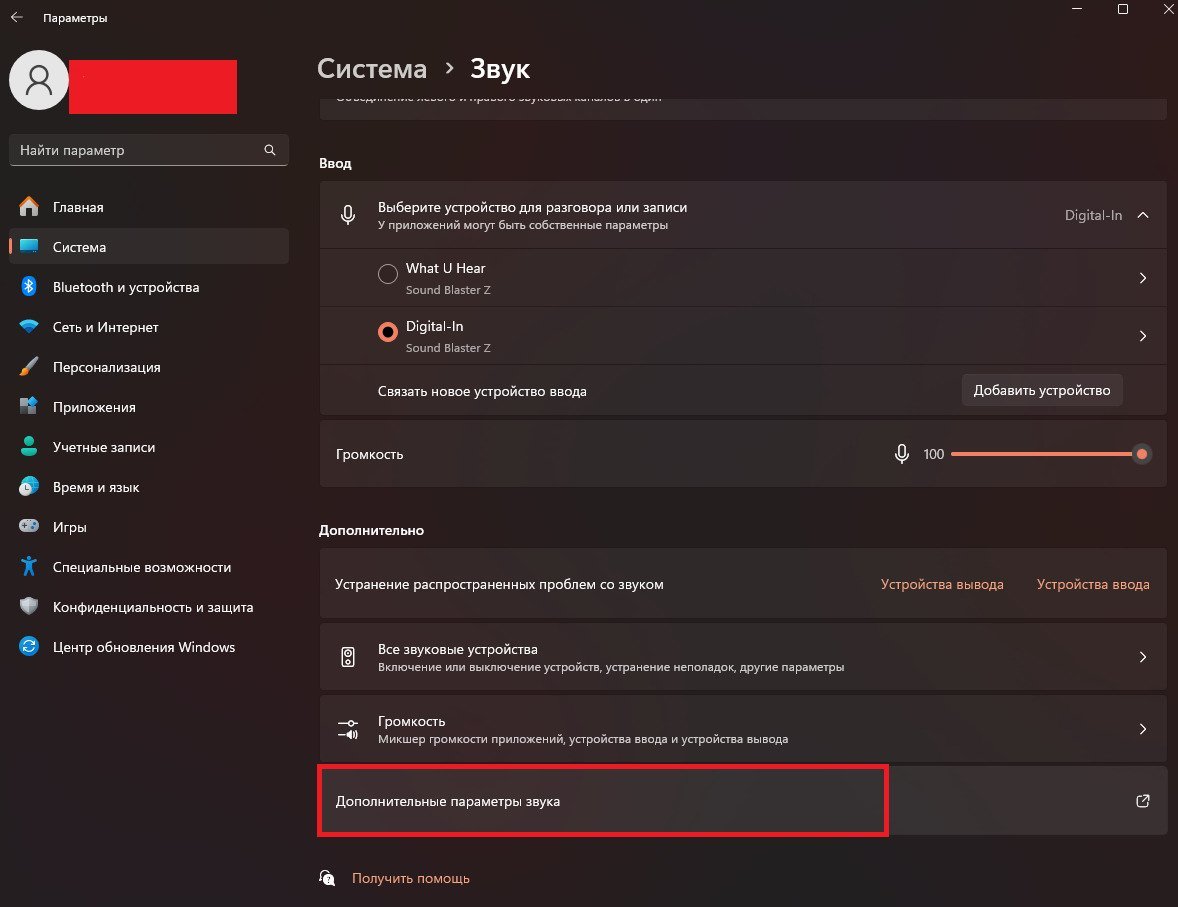The width and height of the screenshot is (1178, 907).
Task: Click the back arrow in title bar
Action: point(17,17)
